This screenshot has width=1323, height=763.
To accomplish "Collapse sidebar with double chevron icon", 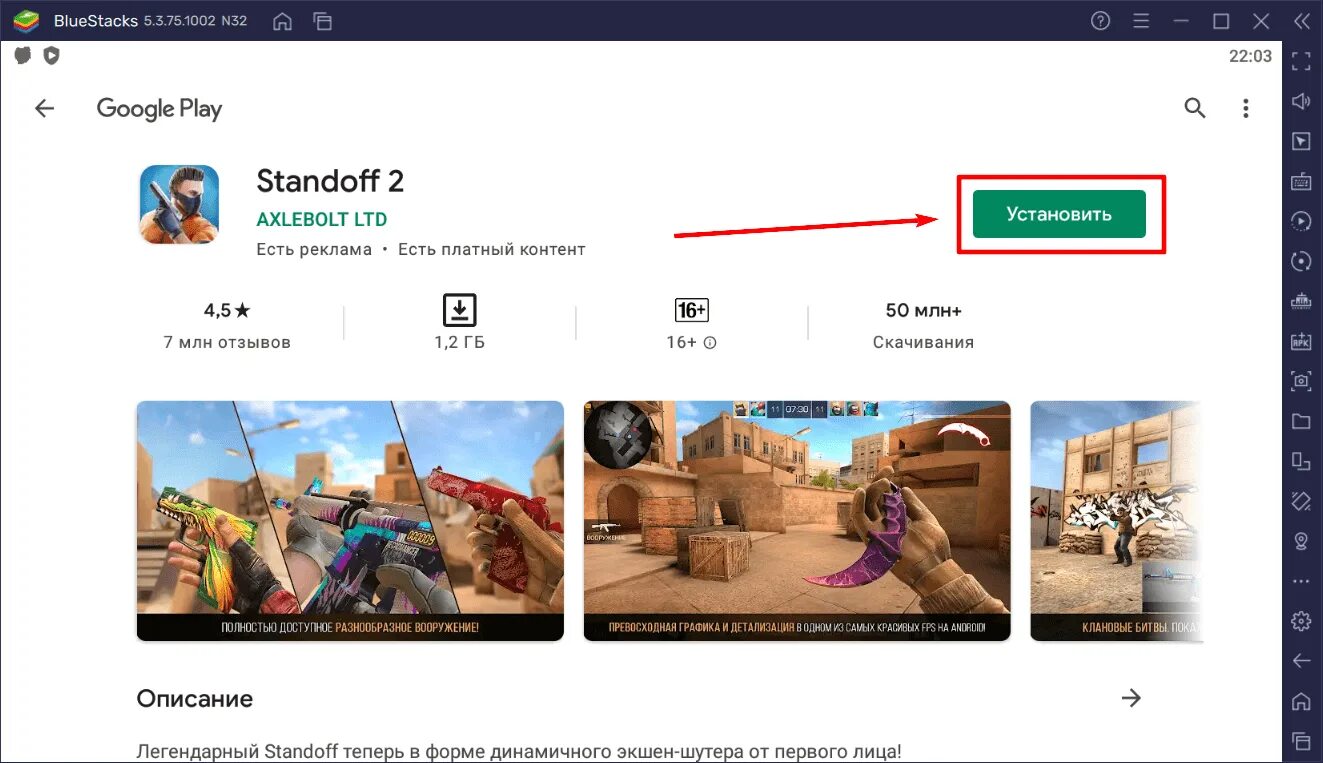I will click(x=1301, y=21).
